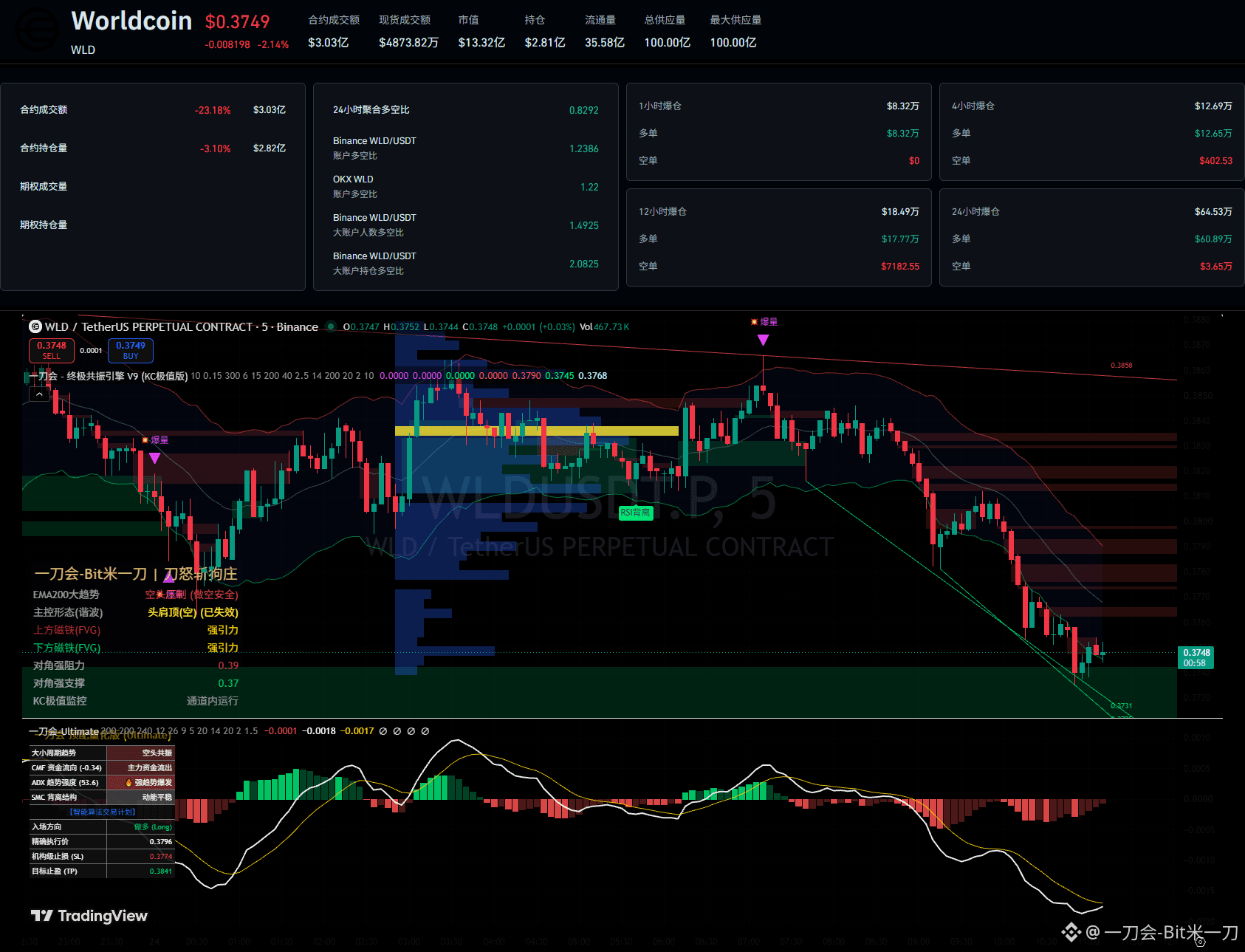The width and height of the screenshot is (1245, 952).
Task: Click the 1小时爆仓 card title
Action: coord(660,106)
